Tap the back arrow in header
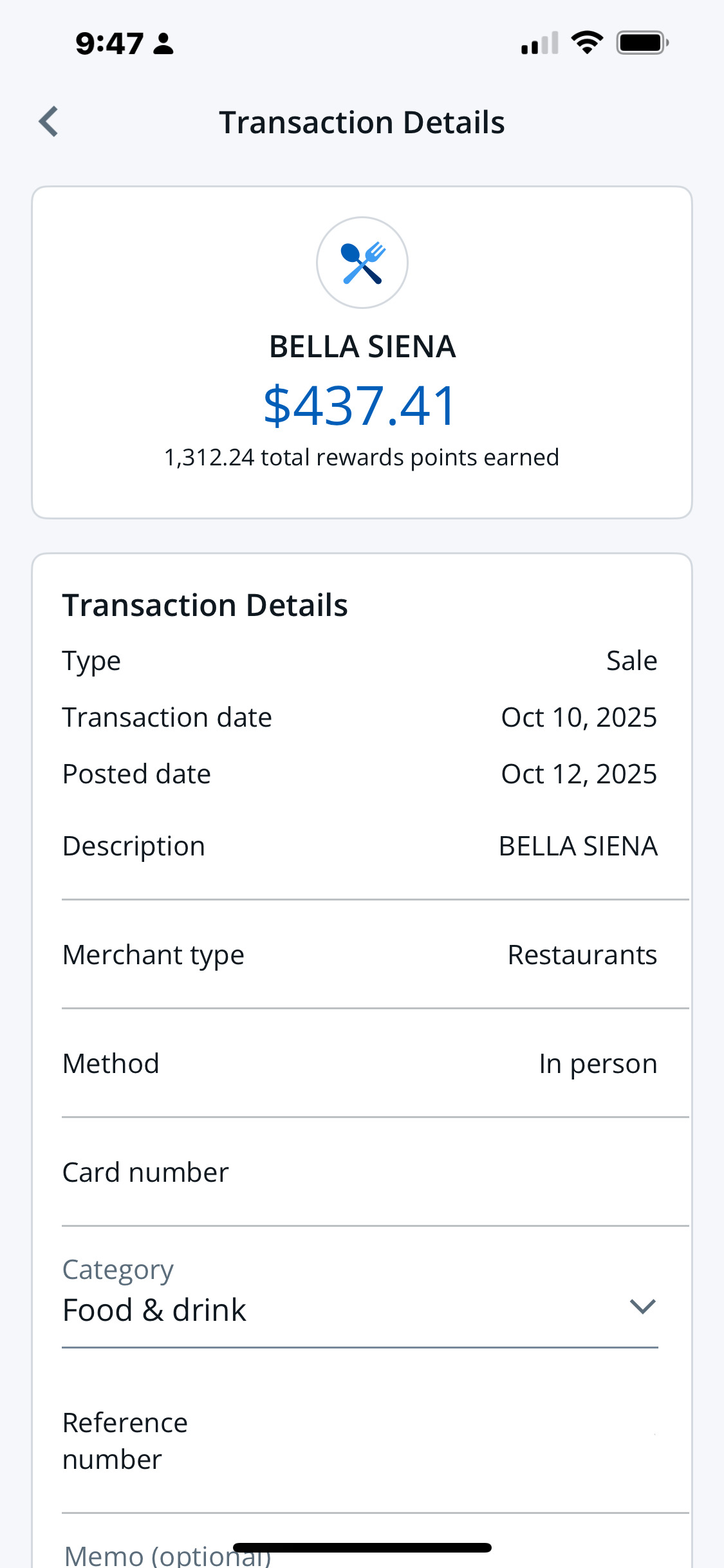 49,122
